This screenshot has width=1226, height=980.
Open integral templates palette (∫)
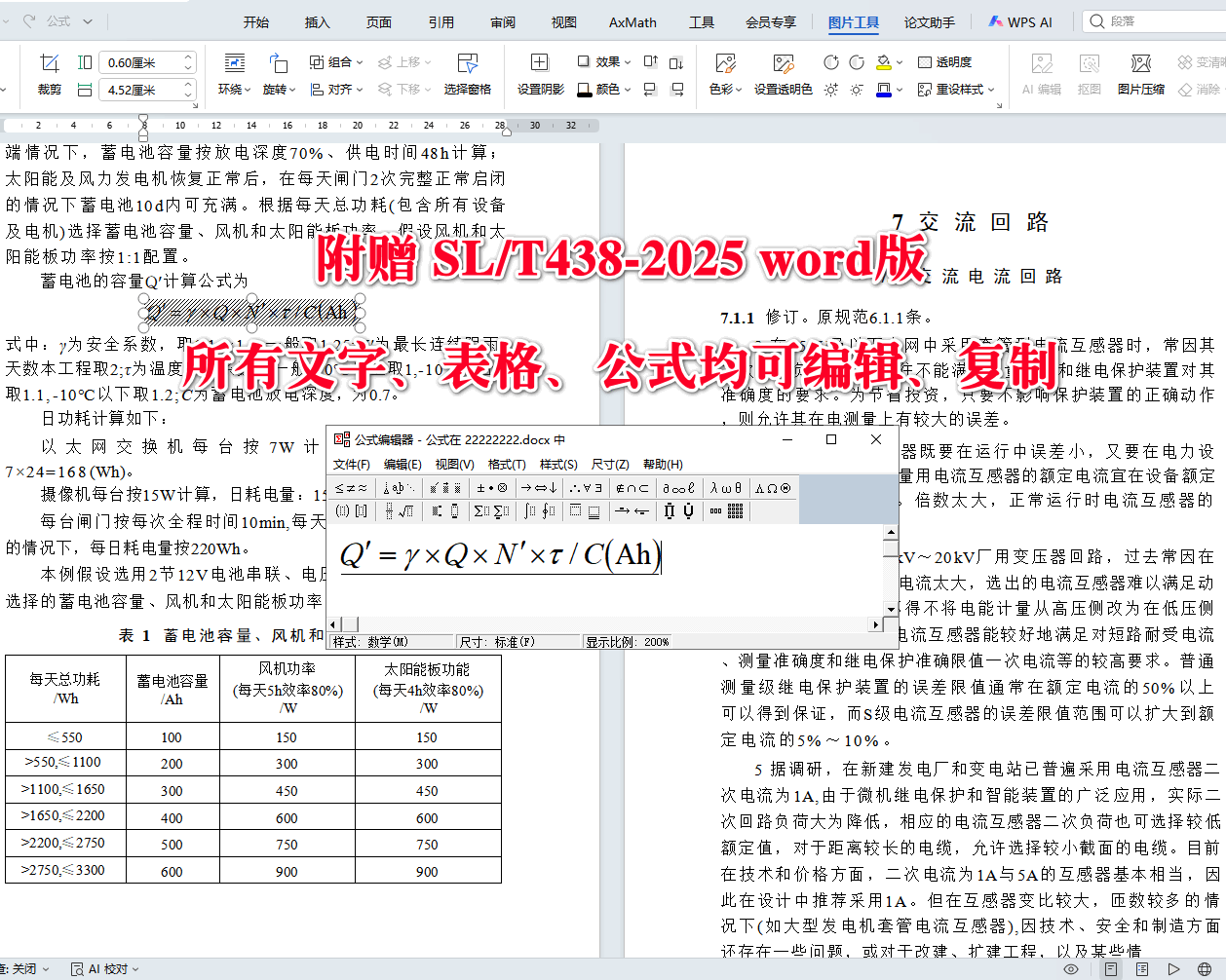tap(539, 510)
